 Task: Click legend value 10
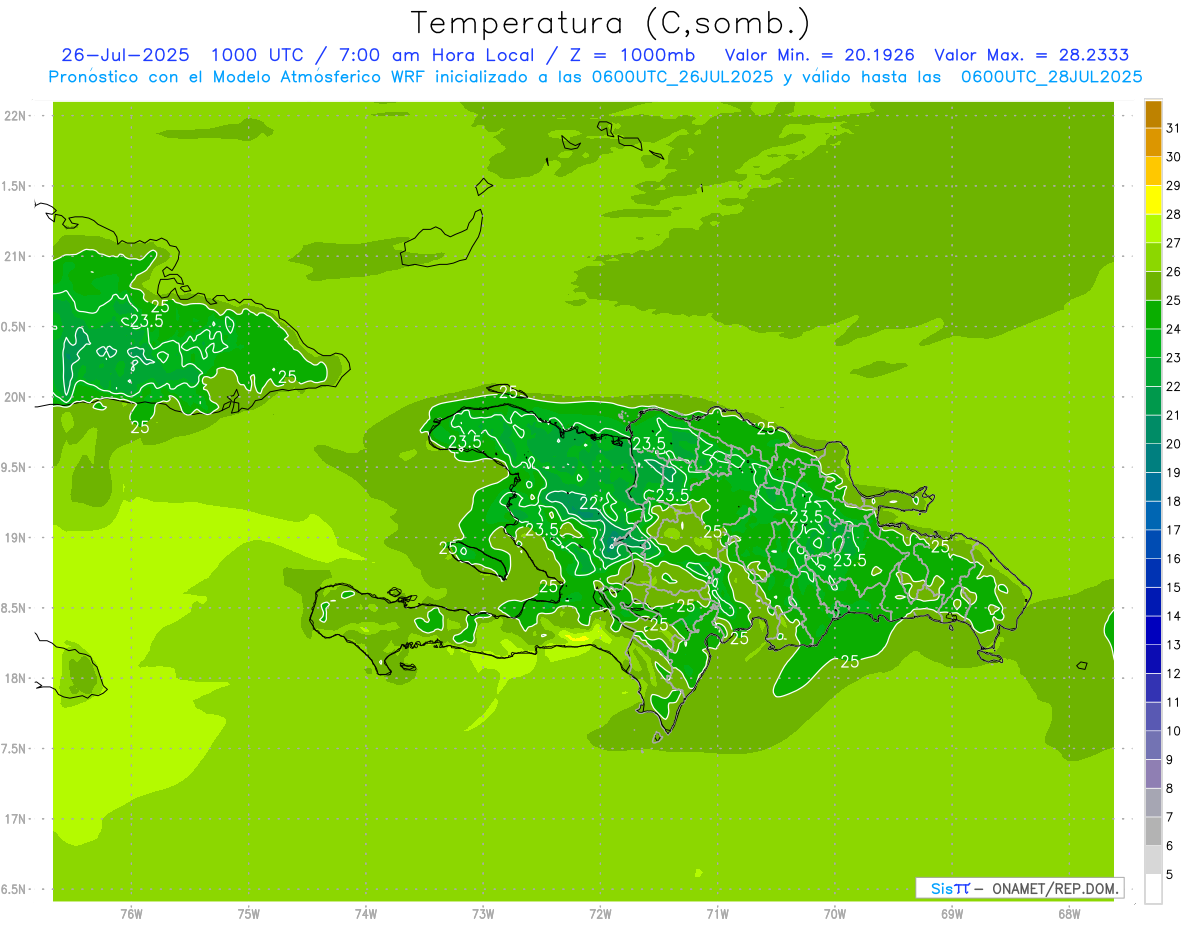point(1174,731)
